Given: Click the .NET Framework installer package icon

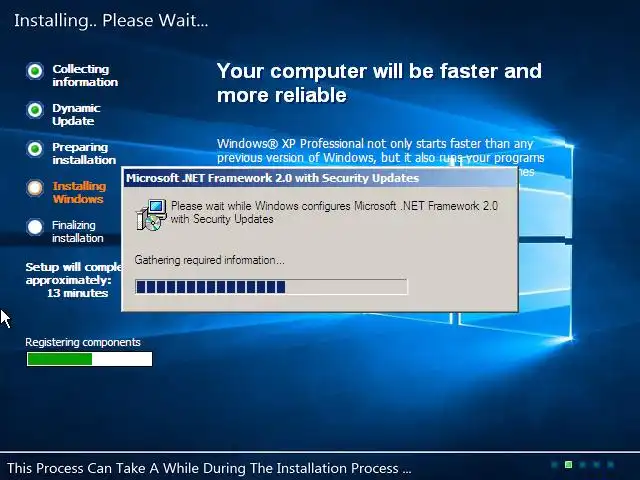Looking at the screenshot, I should 151,215.
